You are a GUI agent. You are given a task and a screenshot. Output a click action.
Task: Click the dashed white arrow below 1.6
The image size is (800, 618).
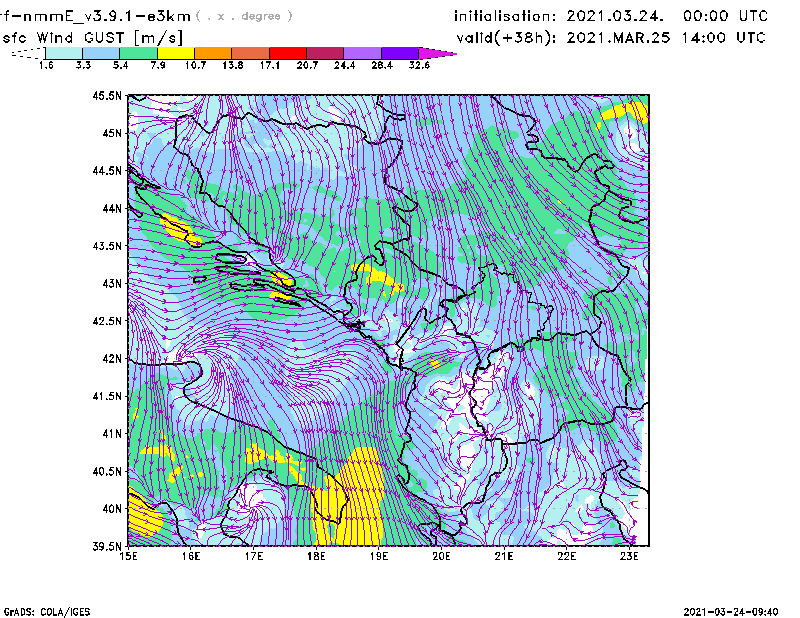(28, 53)
